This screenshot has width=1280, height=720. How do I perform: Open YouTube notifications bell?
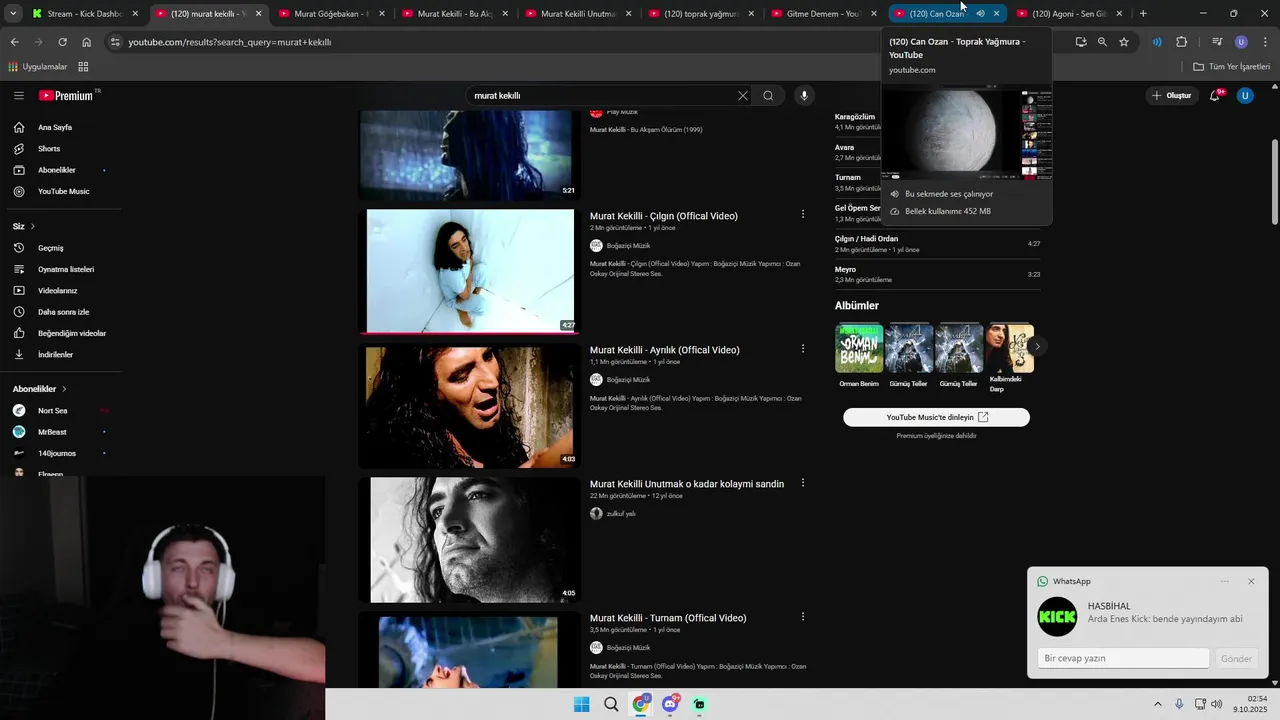pos(1215,96)
